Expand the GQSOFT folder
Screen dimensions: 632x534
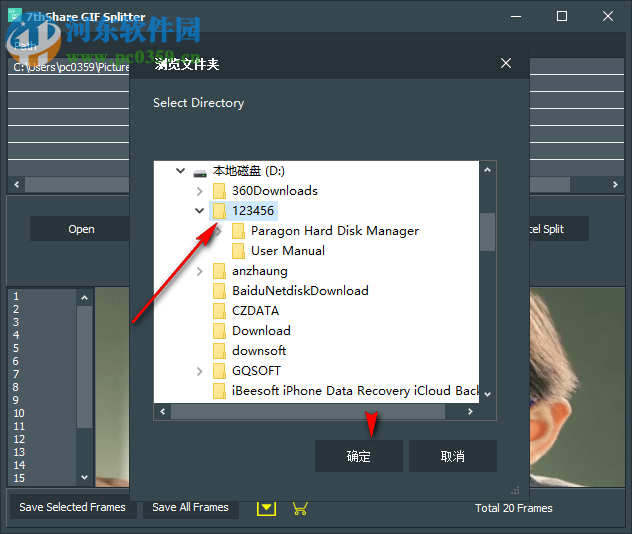click(x=200, y=371)
